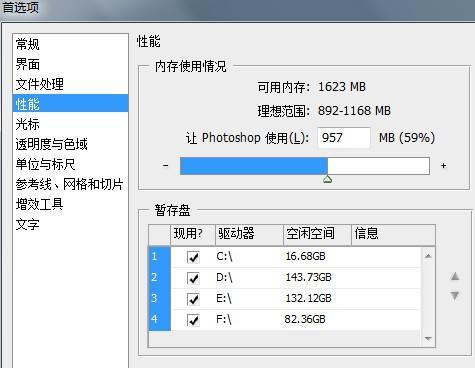475x368 pixels.
Task: Click the 信息 column header
Action: [x=393, y=235]
